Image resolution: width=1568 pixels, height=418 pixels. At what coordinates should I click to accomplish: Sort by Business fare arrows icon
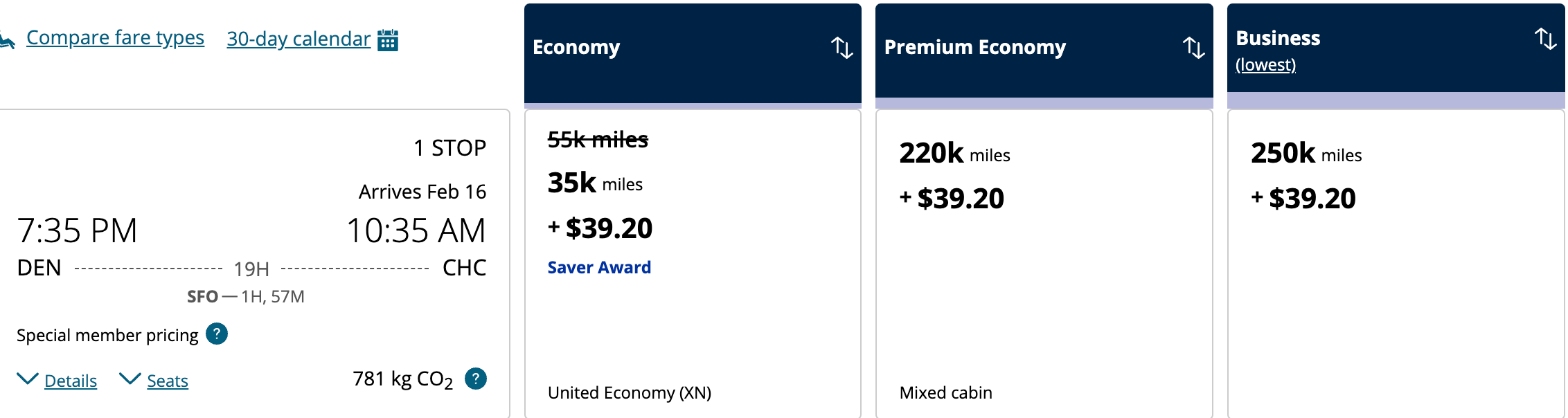(1545, 39)
